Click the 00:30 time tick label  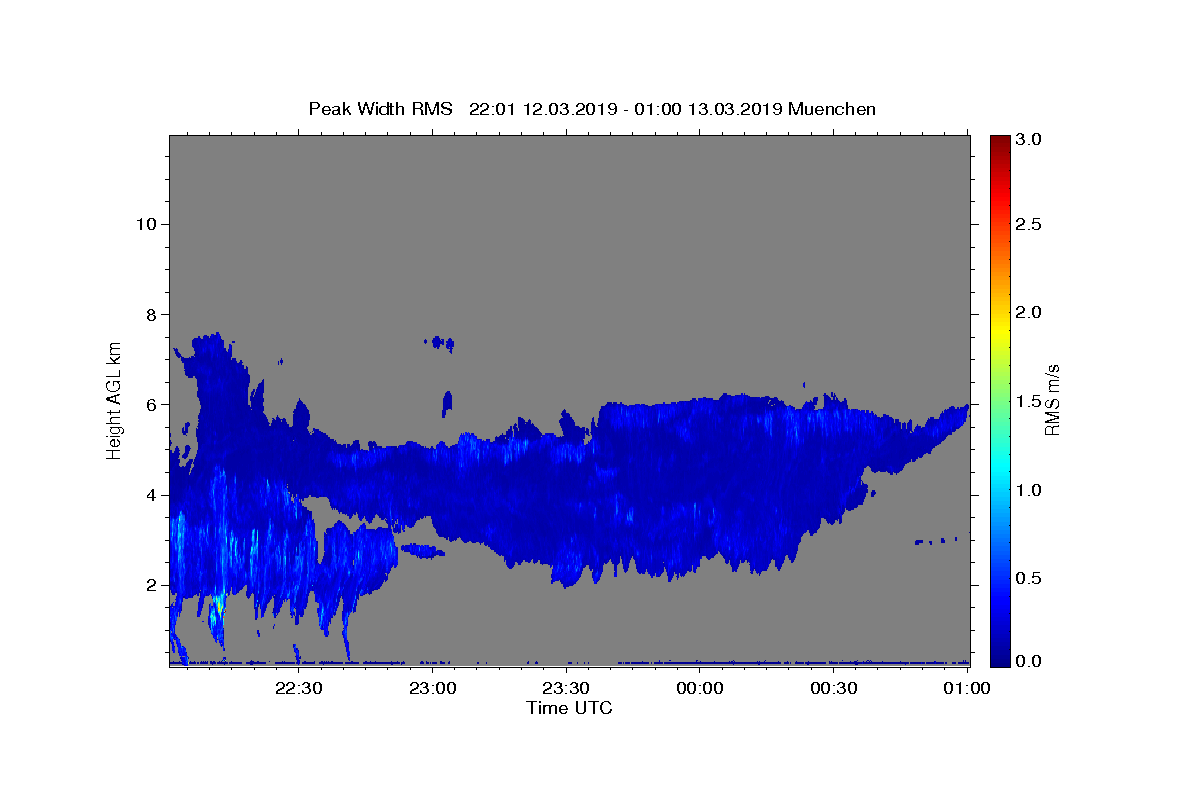tap(834, 688)
